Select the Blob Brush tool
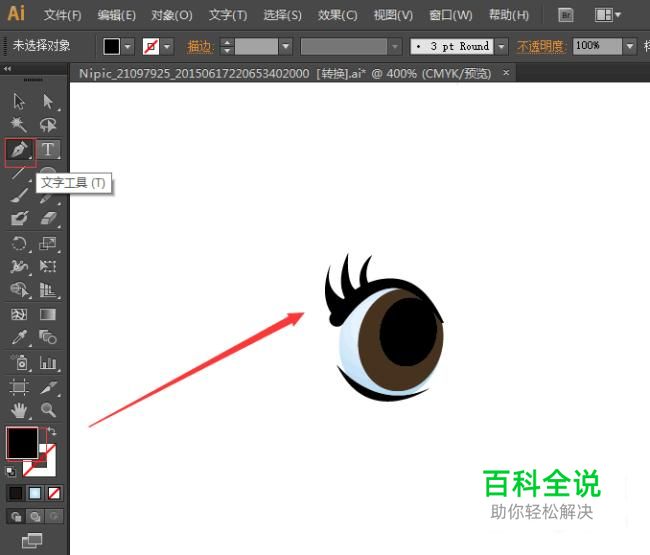 [x=19, y=218]
